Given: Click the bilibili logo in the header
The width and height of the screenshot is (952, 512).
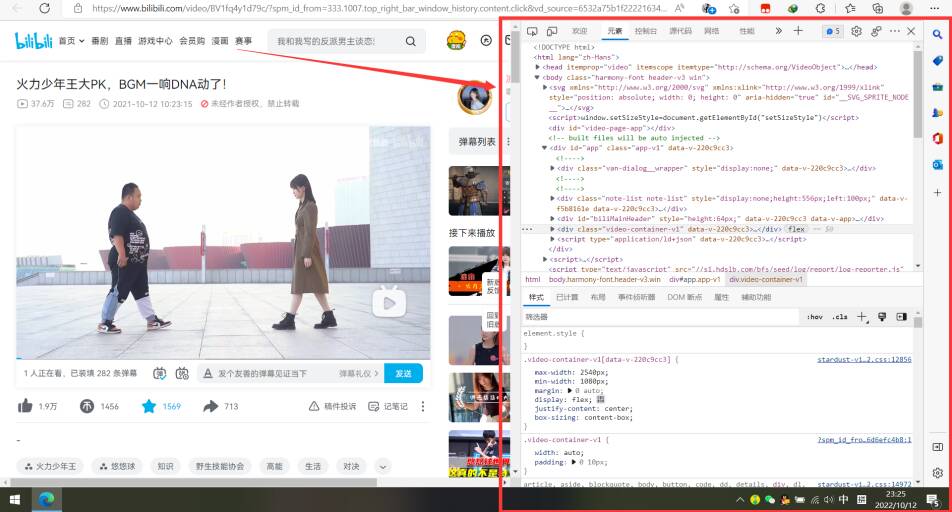Looking at the screenshot, I should pyautogui.click(x=33, y=41).
